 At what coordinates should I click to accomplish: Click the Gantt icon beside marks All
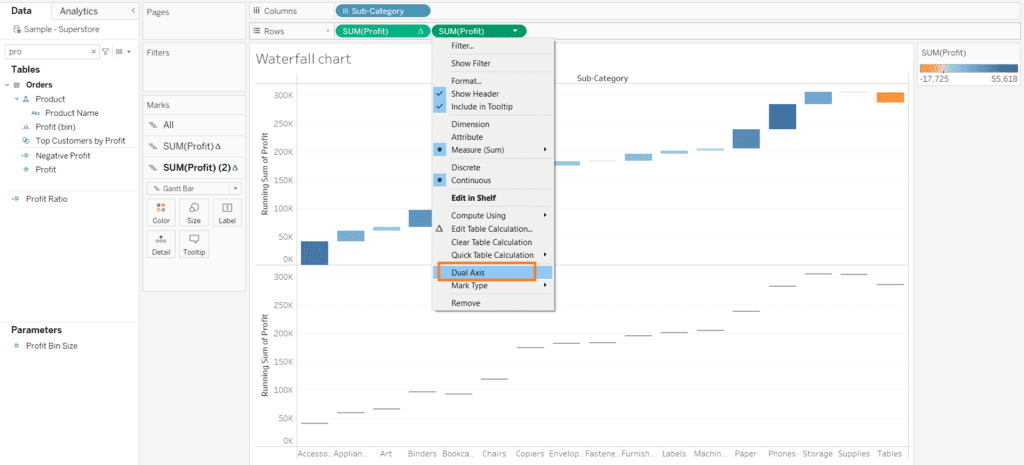click(x=153, y=125)
